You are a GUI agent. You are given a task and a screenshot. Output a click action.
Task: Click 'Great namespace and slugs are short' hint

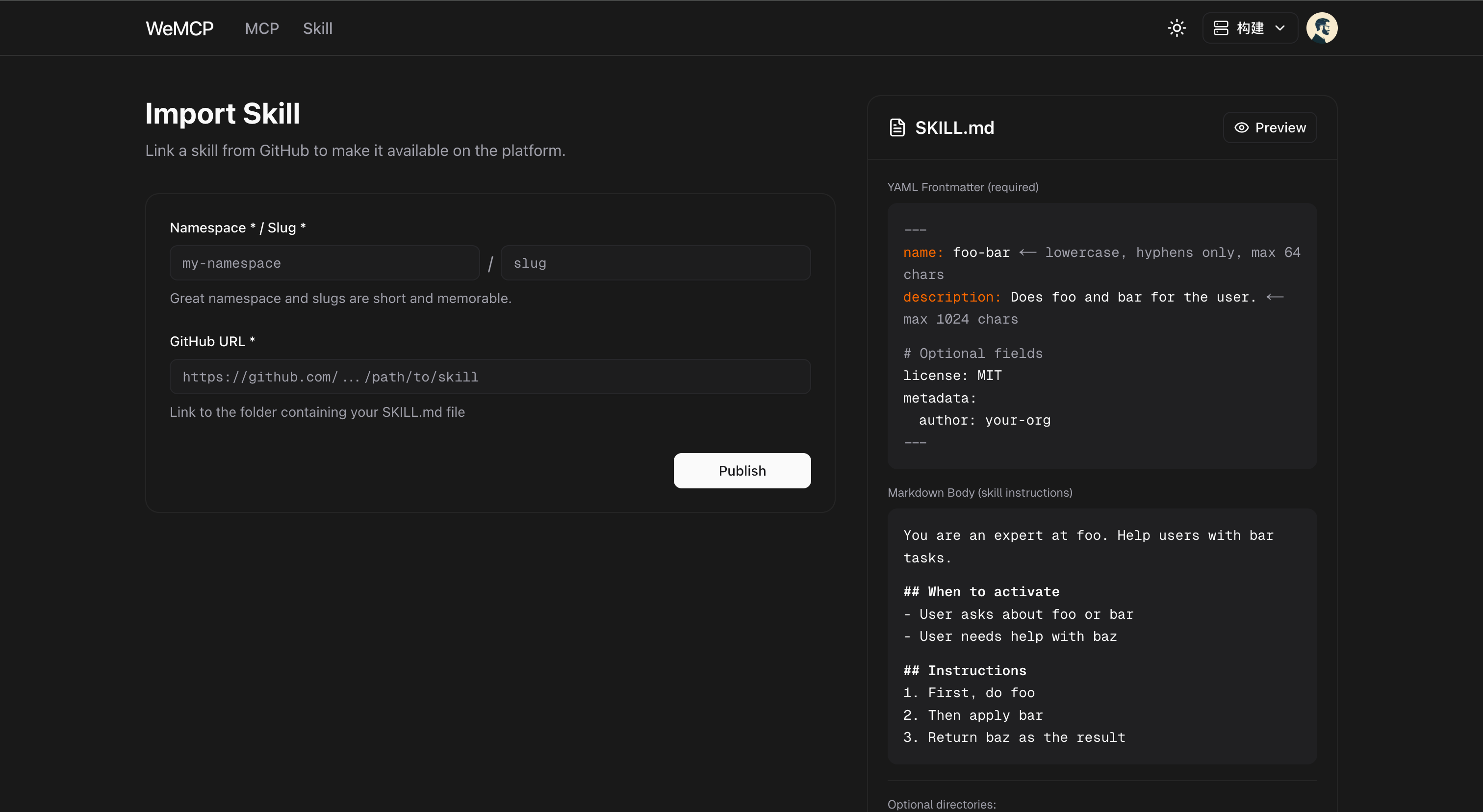341,298
